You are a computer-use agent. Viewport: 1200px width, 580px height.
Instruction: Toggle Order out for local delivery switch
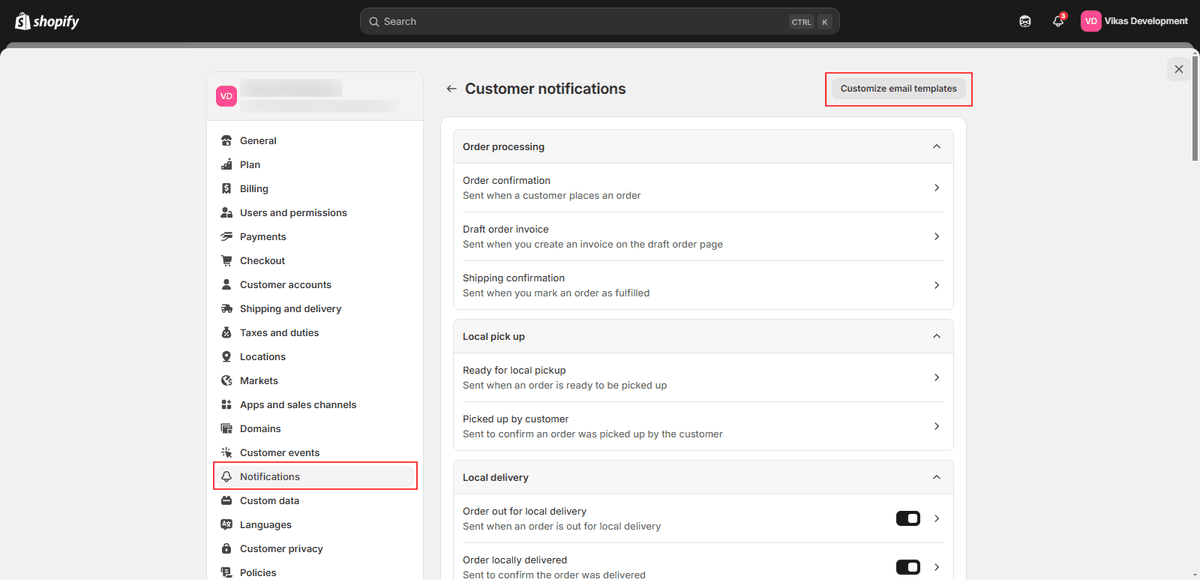point(908,518)
